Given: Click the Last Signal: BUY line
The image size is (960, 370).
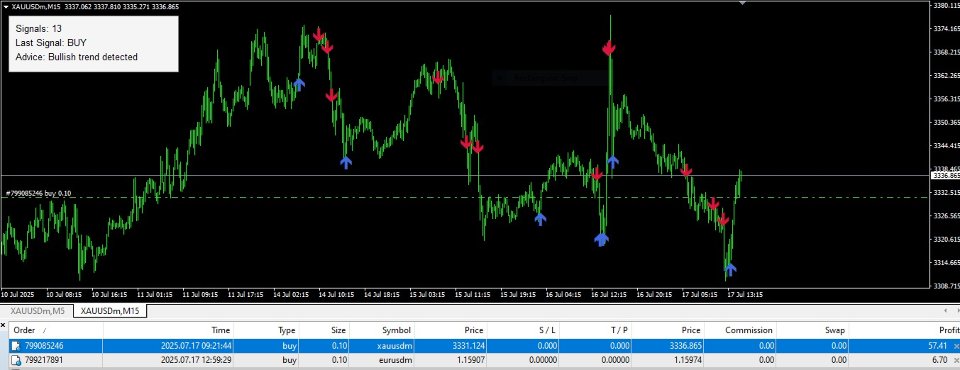Looking at the screenshot, I should (x=50, y=43).
